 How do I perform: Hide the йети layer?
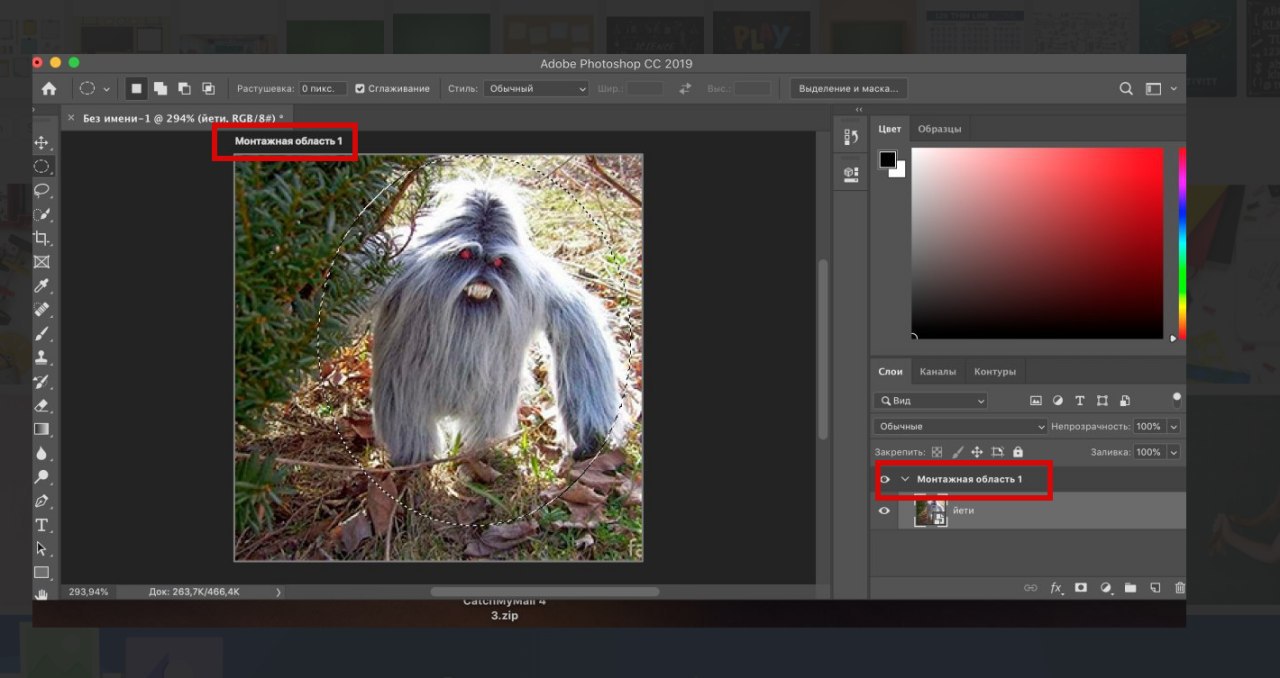point(884,511)
